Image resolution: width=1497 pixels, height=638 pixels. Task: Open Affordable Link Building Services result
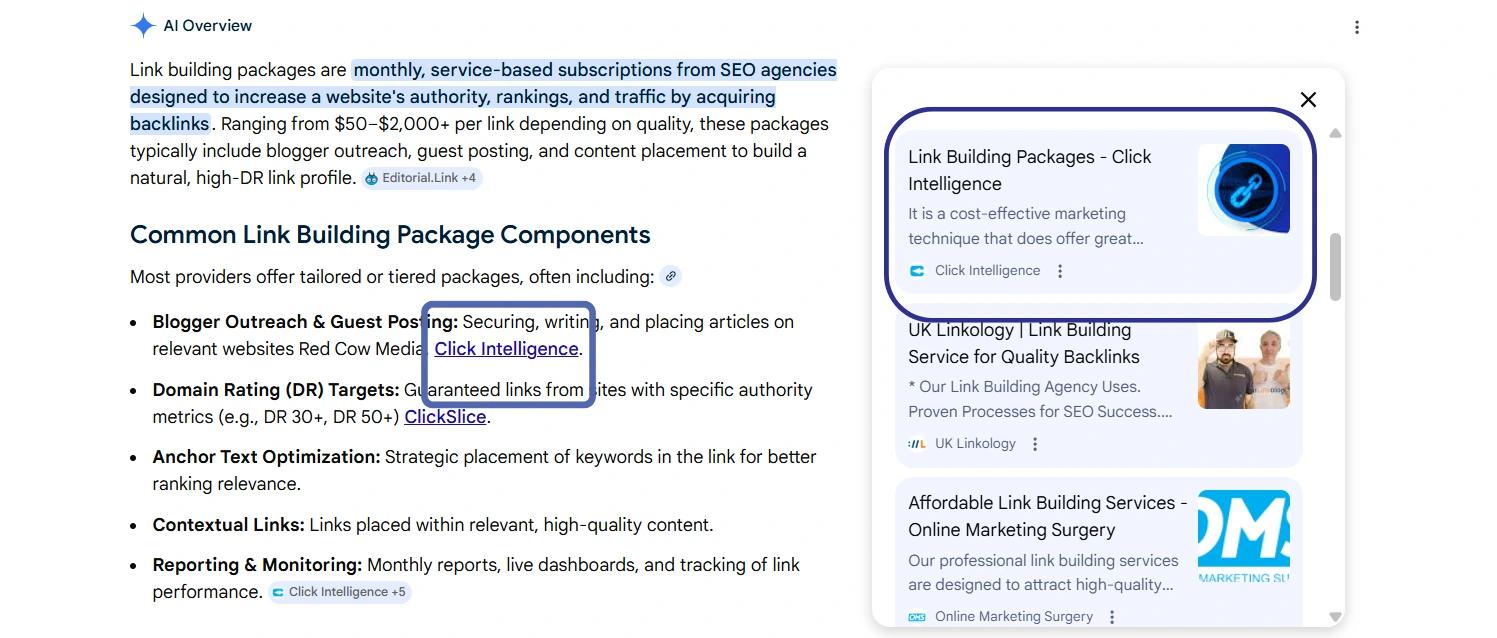[1046, 516]
